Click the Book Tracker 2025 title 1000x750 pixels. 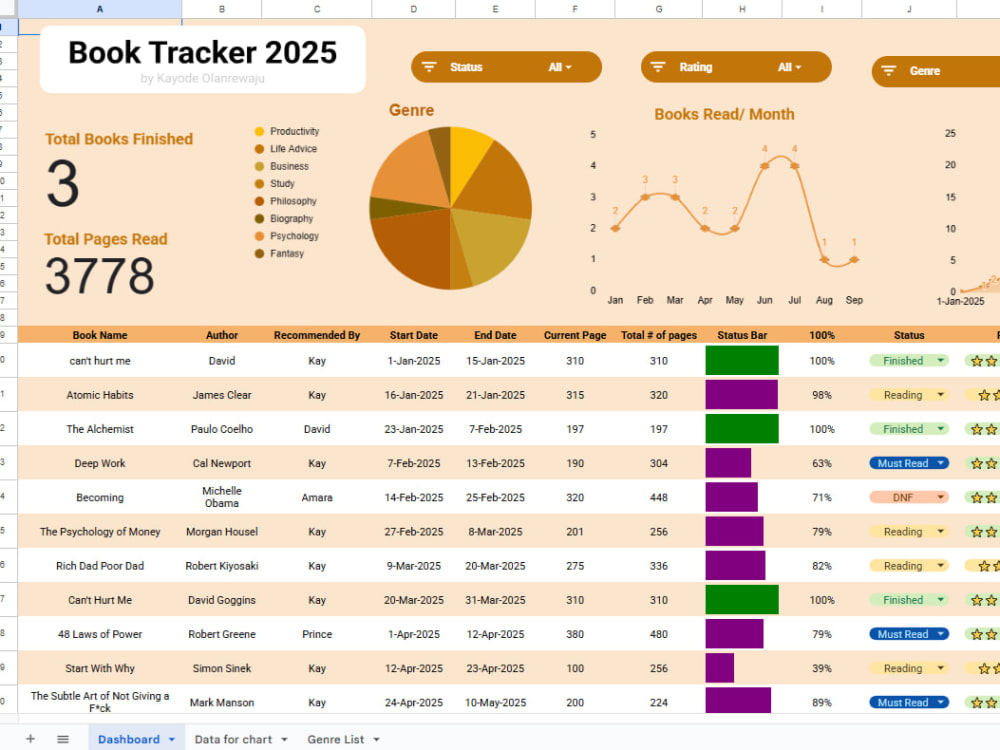(202, 52)
